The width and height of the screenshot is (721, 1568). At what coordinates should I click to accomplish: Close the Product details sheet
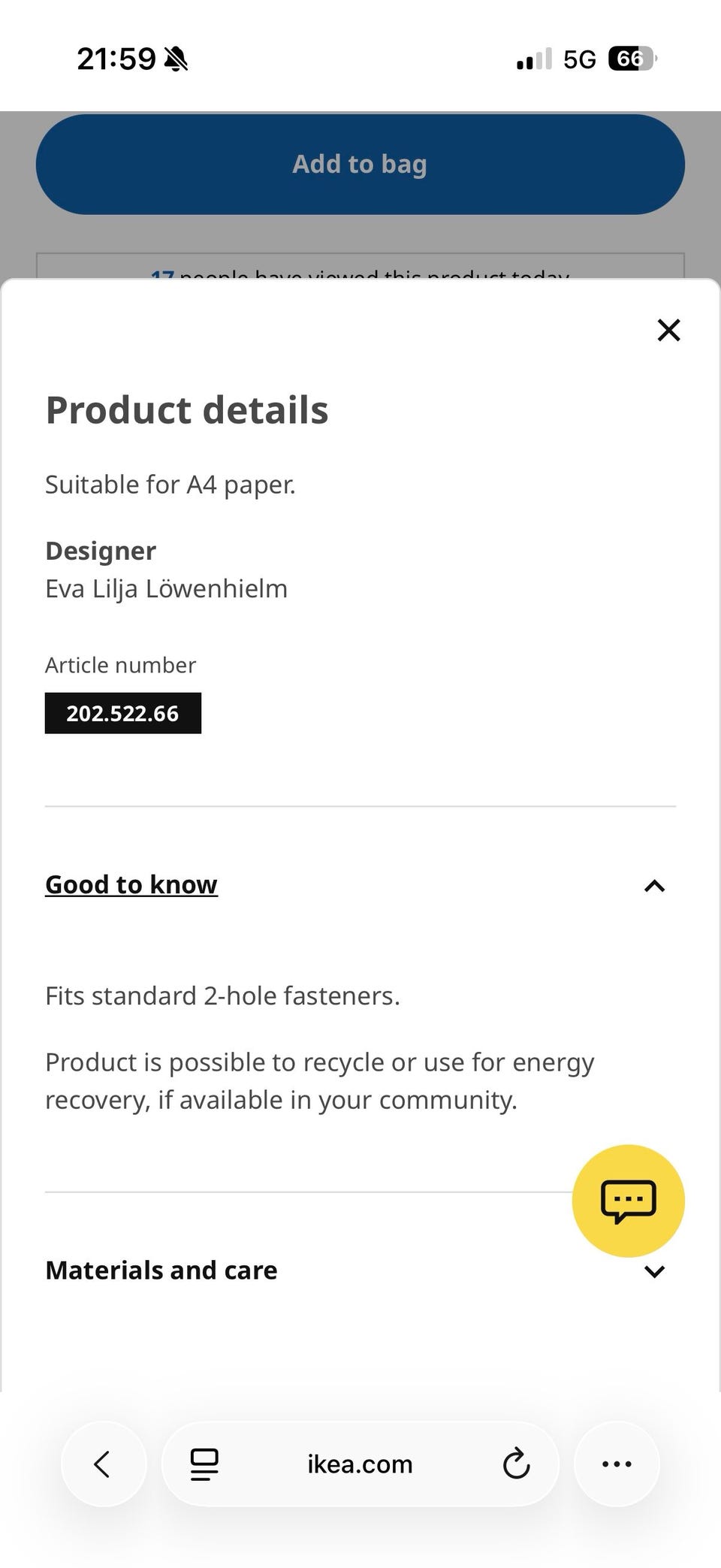(x=668, y=330)
